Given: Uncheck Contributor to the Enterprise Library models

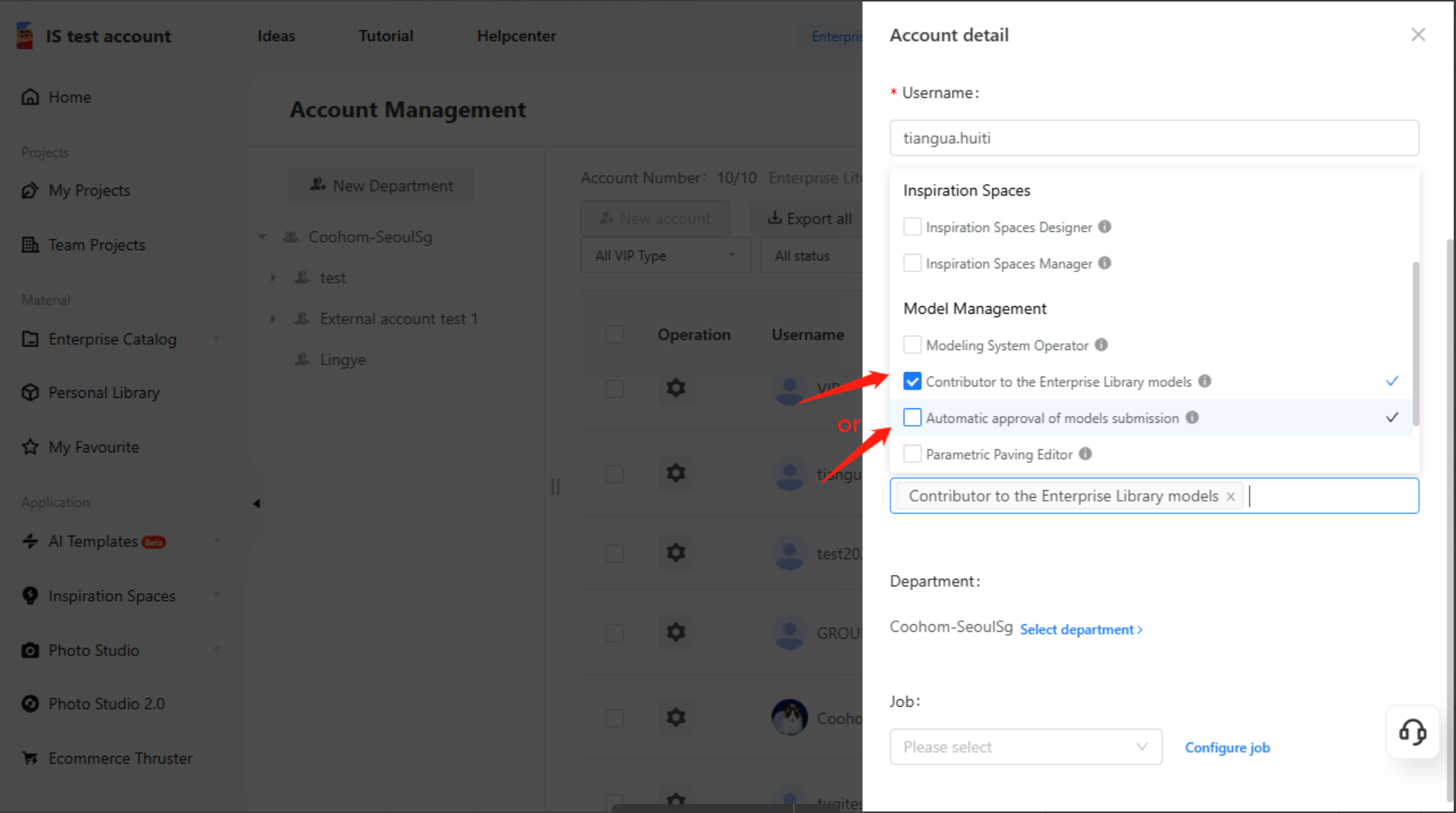Looking at the screenshot, I should coord(913,381).
